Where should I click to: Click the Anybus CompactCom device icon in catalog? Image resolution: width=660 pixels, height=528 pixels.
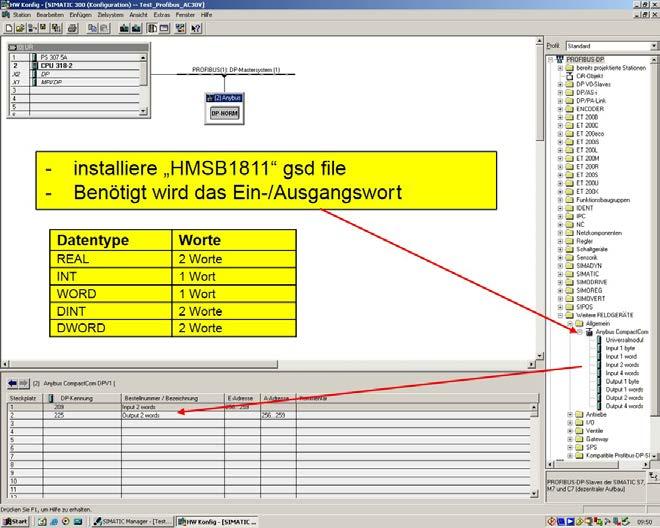[x=589, y=332]
